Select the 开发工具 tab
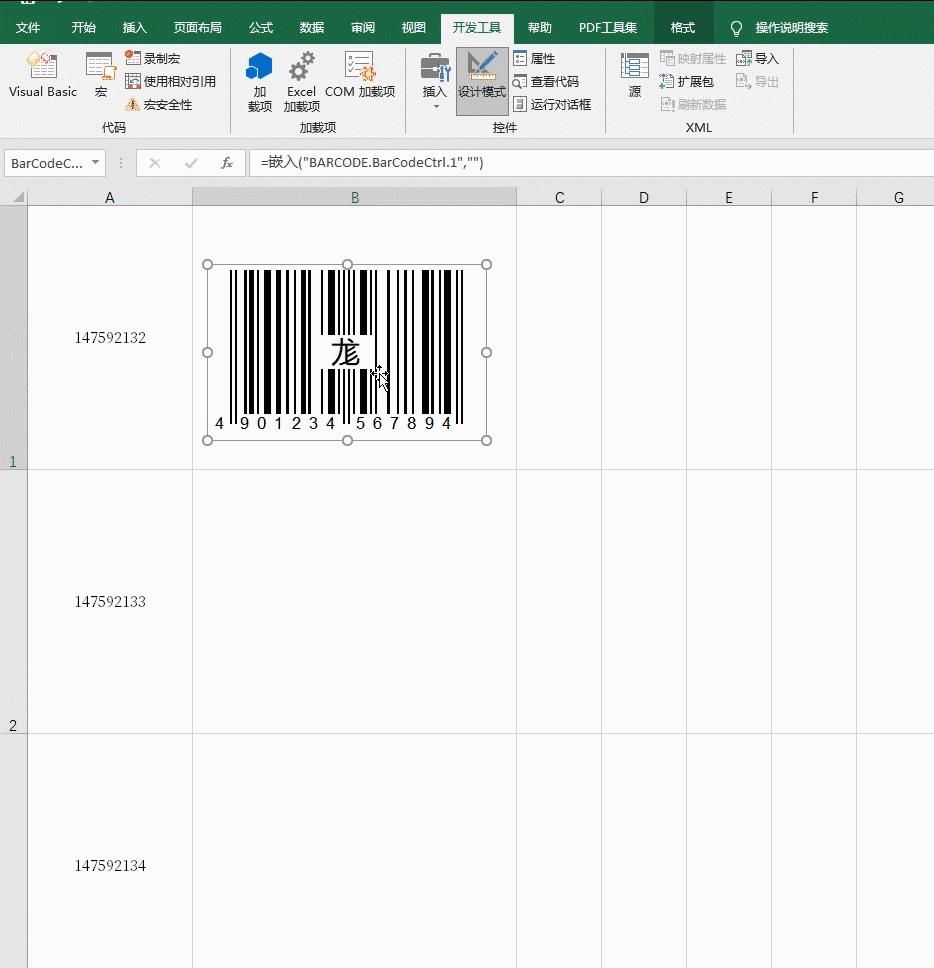The image size is (934, 968). click(x=477, y=27)
